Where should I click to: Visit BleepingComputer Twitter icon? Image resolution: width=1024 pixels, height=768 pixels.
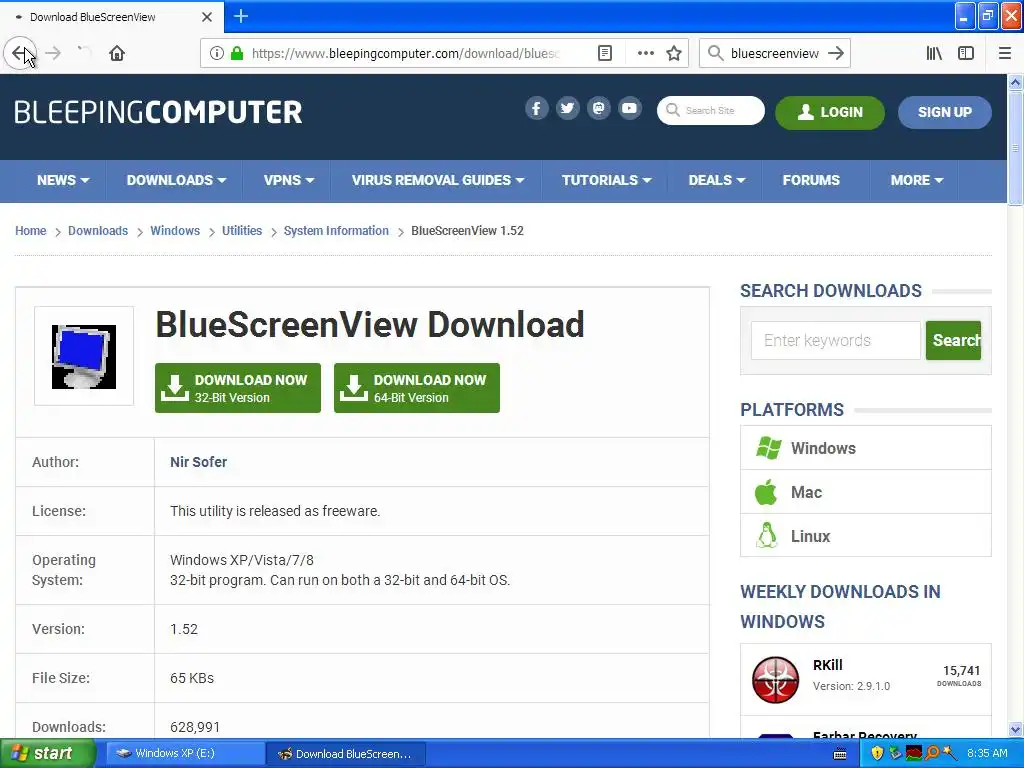[568, 108]
